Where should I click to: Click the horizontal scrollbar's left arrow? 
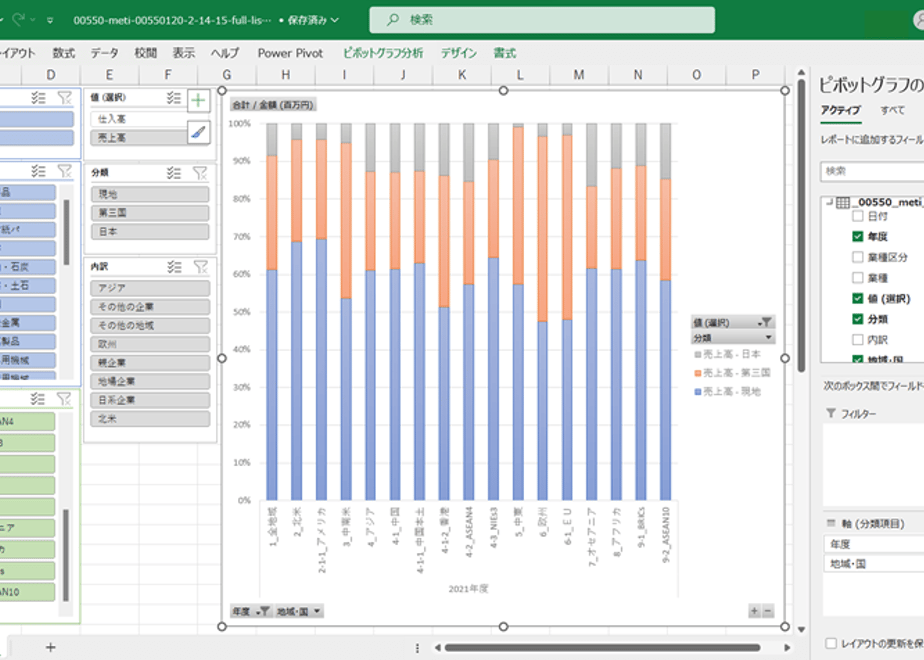click(x=437, y=648)
